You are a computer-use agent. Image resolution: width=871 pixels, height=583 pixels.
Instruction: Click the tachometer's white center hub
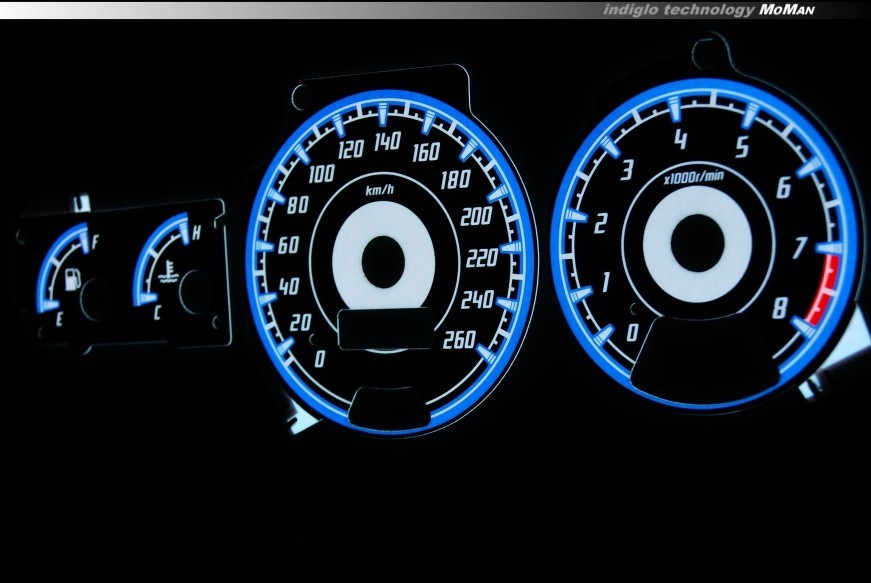coord(697,244)
